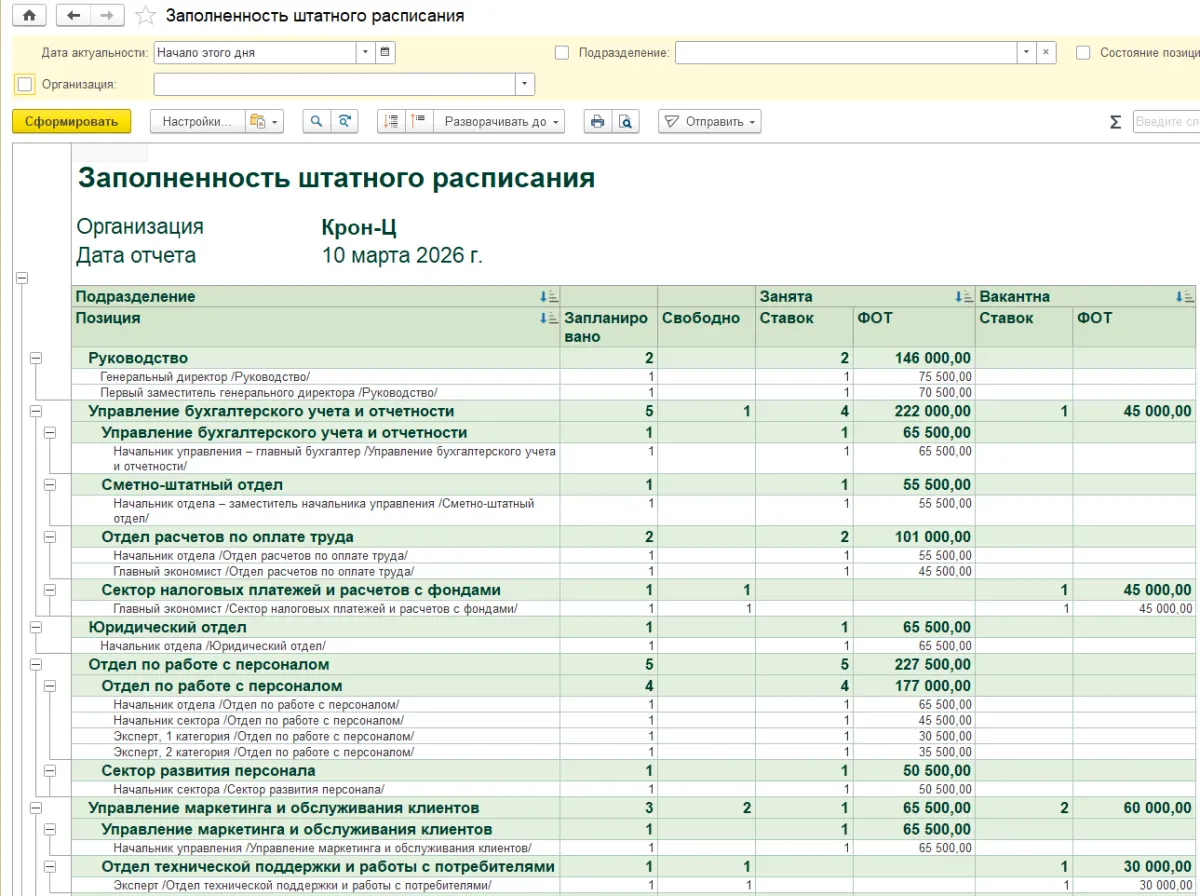Collapse the Руководство group
Viewport: 1200px width, 896px height.
[x=37, y=357]
